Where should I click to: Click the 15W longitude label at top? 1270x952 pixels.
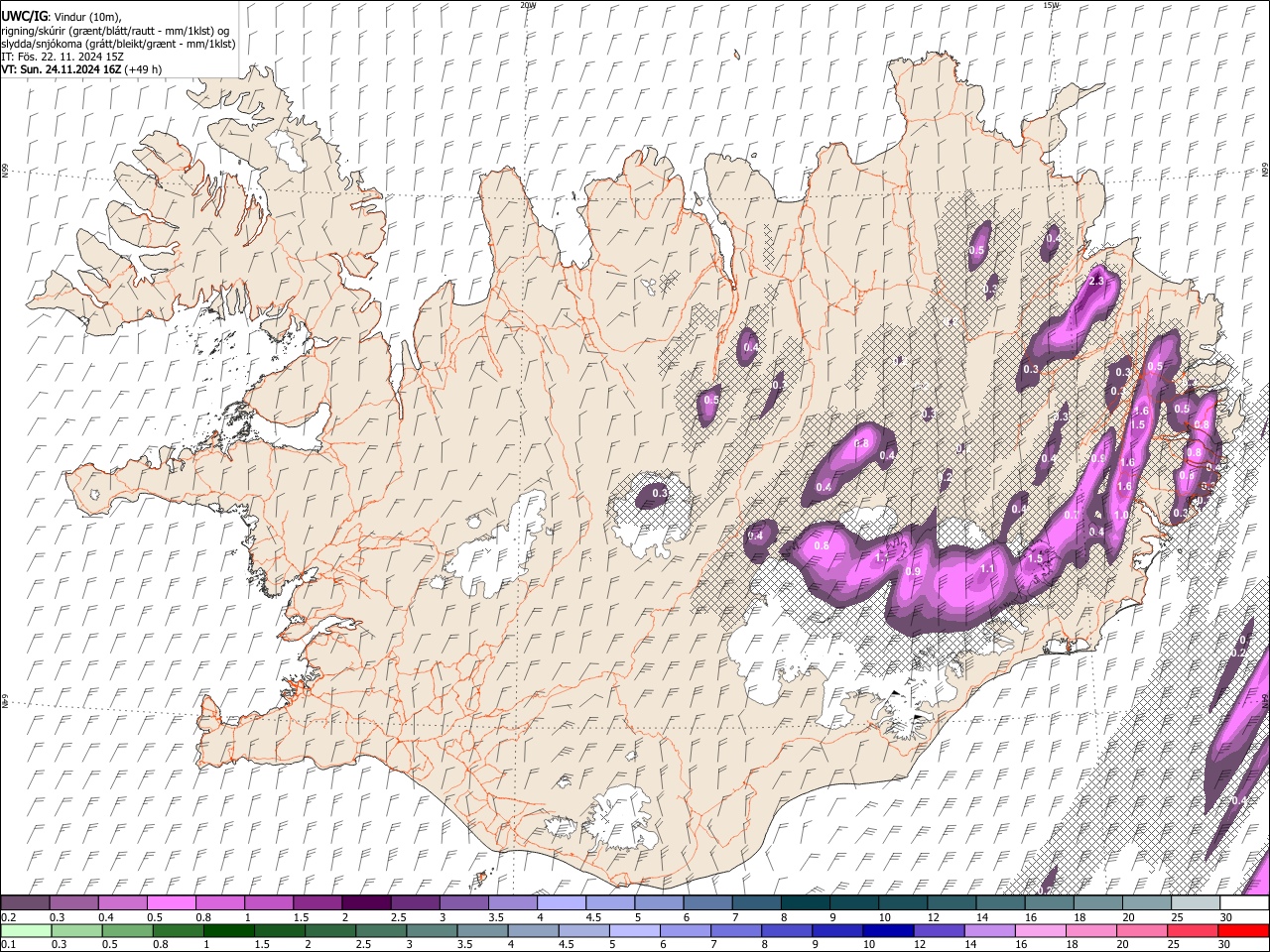click(1051, 5)
